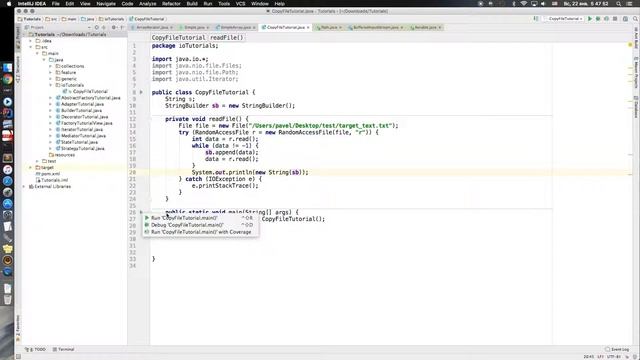Viewport: 640px width, 360px height.
Task: Toggle the Favorites tool window side tab
Action: click(x=18, y=328)
